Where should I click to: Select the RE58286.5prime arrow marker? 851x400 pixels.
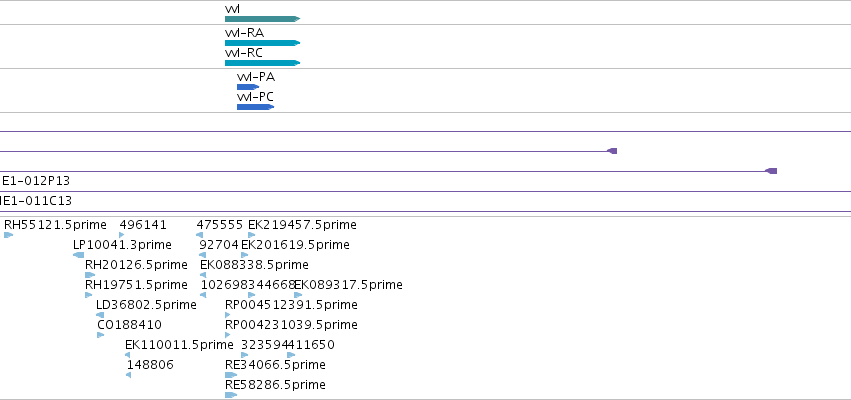(231, 395)
